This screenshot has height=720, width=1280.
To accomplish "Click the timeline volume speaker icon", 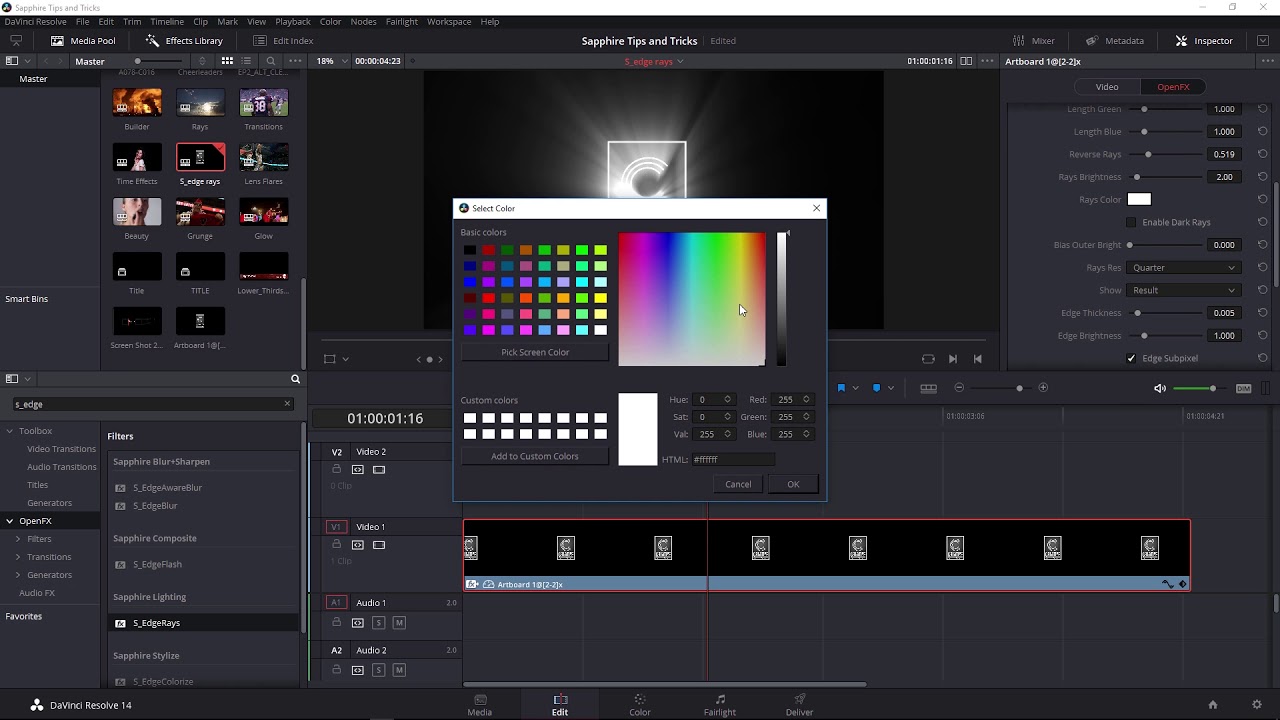I will click(1159, 388).
